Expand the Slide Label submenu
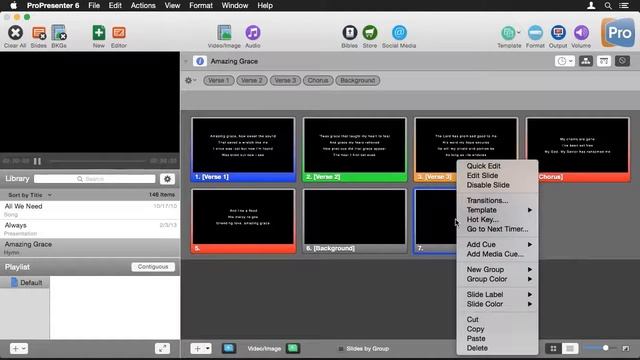The image size is (640, 360). click(497, 294)
